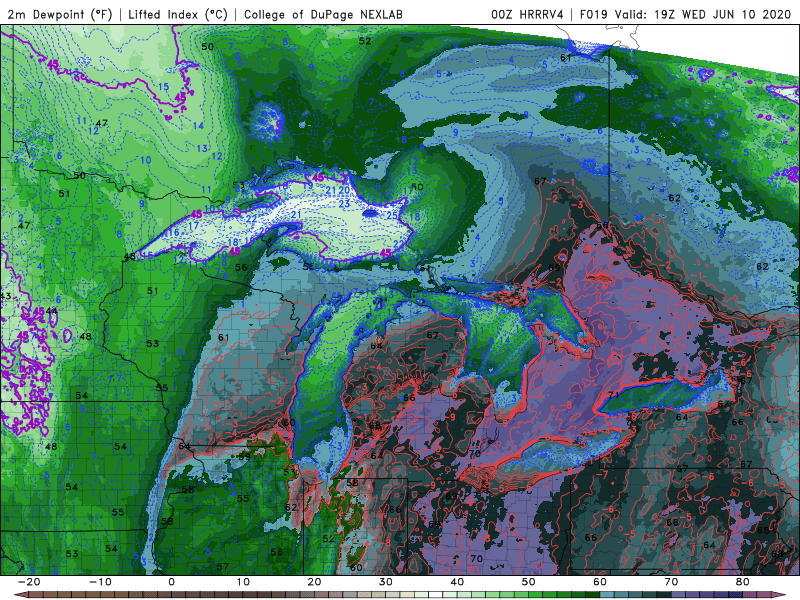This screenshot has height=600, width=800.
Task: Click the '60' label on the color scale
Action: [x=600, y=582]
